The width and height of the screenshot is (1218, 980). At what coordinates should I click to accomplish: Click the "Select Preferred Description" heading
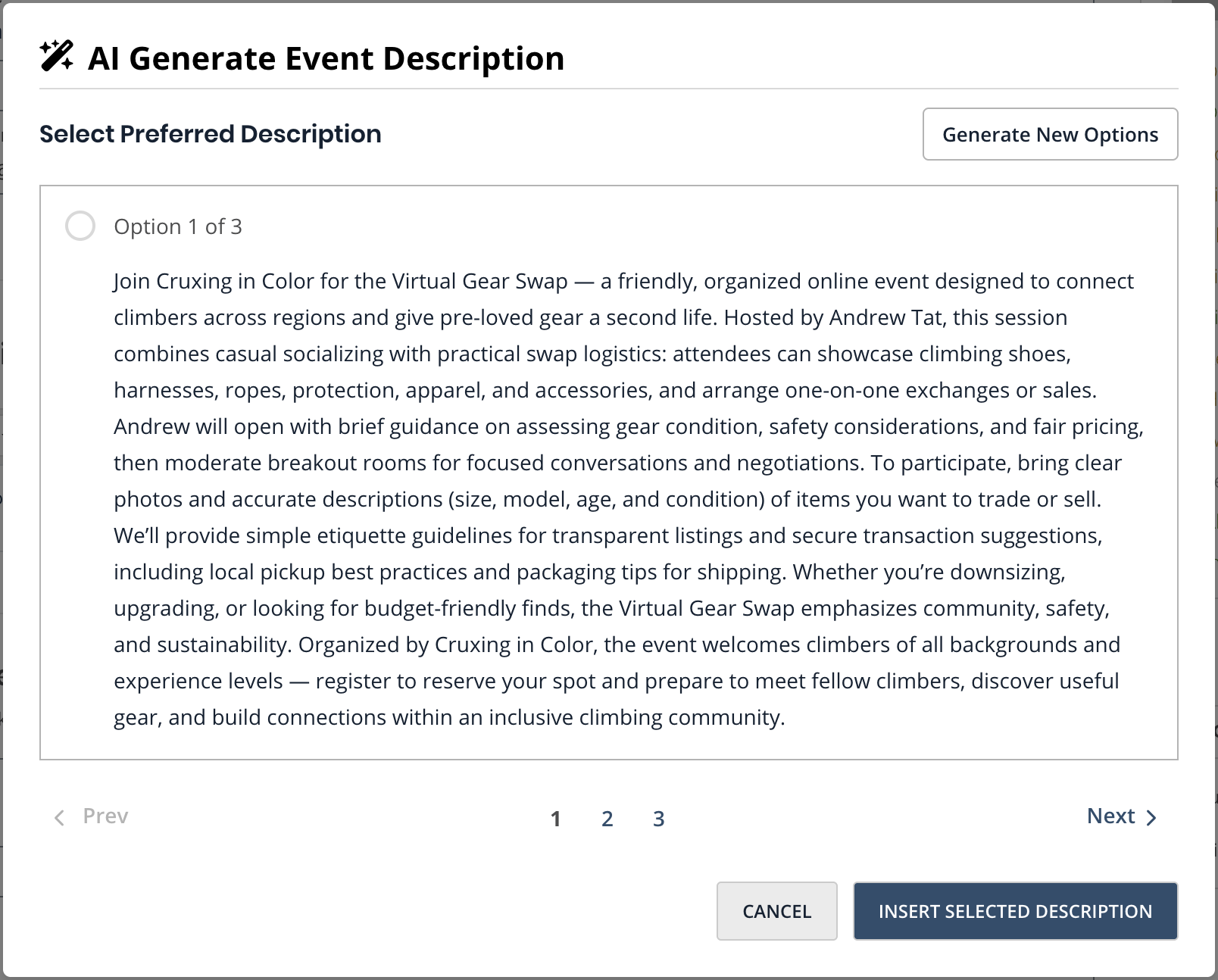pyautogui.click(x=211, y=134)
